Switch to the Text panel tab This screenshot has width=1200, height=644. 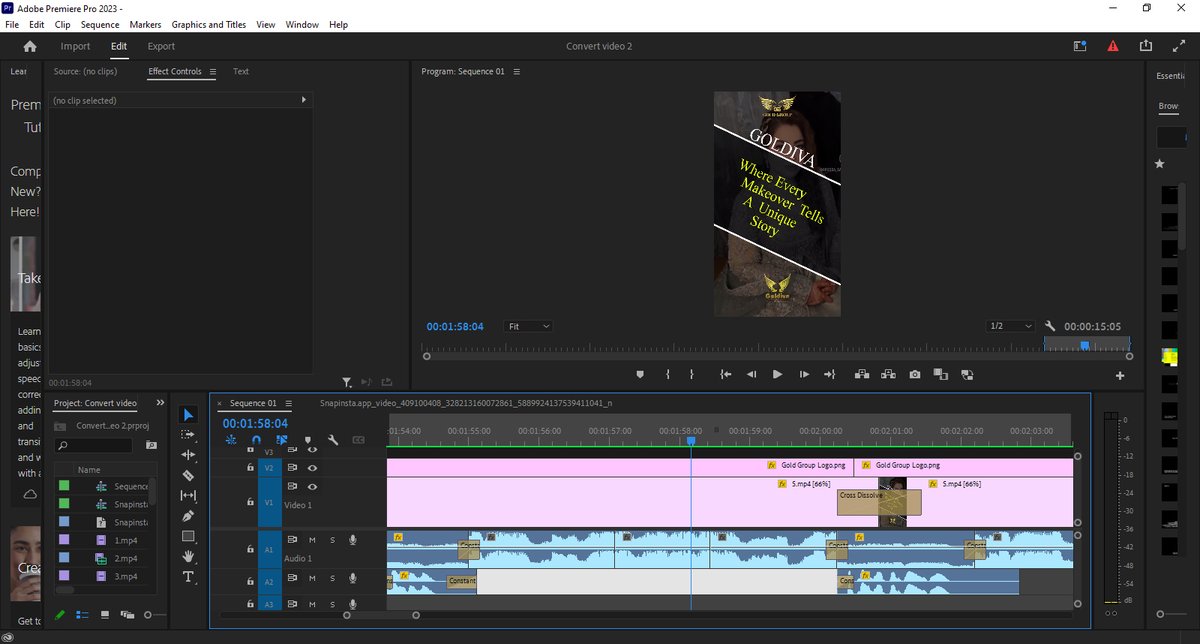(x=241, y=71)
